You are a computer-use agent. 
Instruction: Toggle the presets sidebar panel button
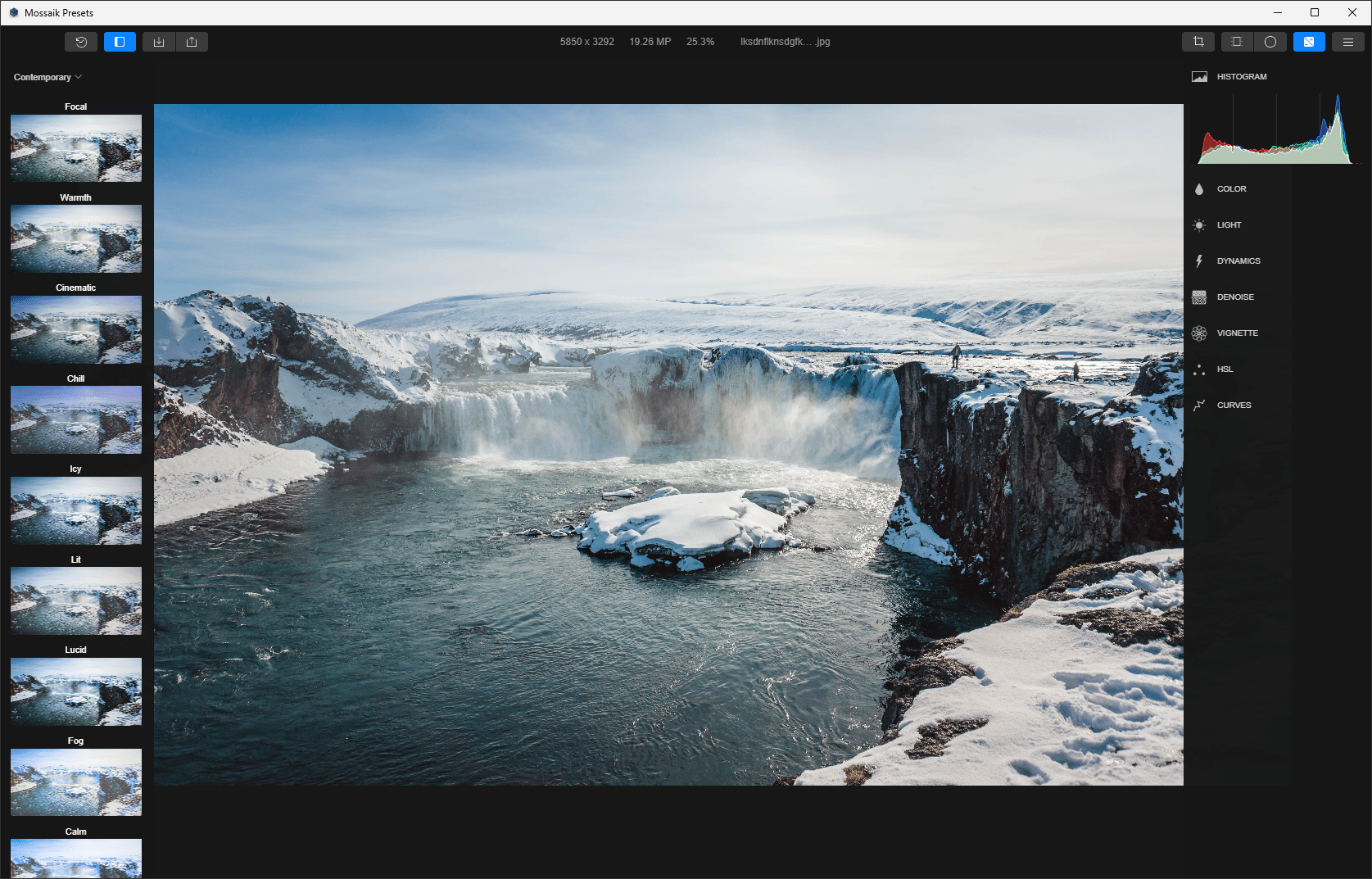click(x=120, y=42)
